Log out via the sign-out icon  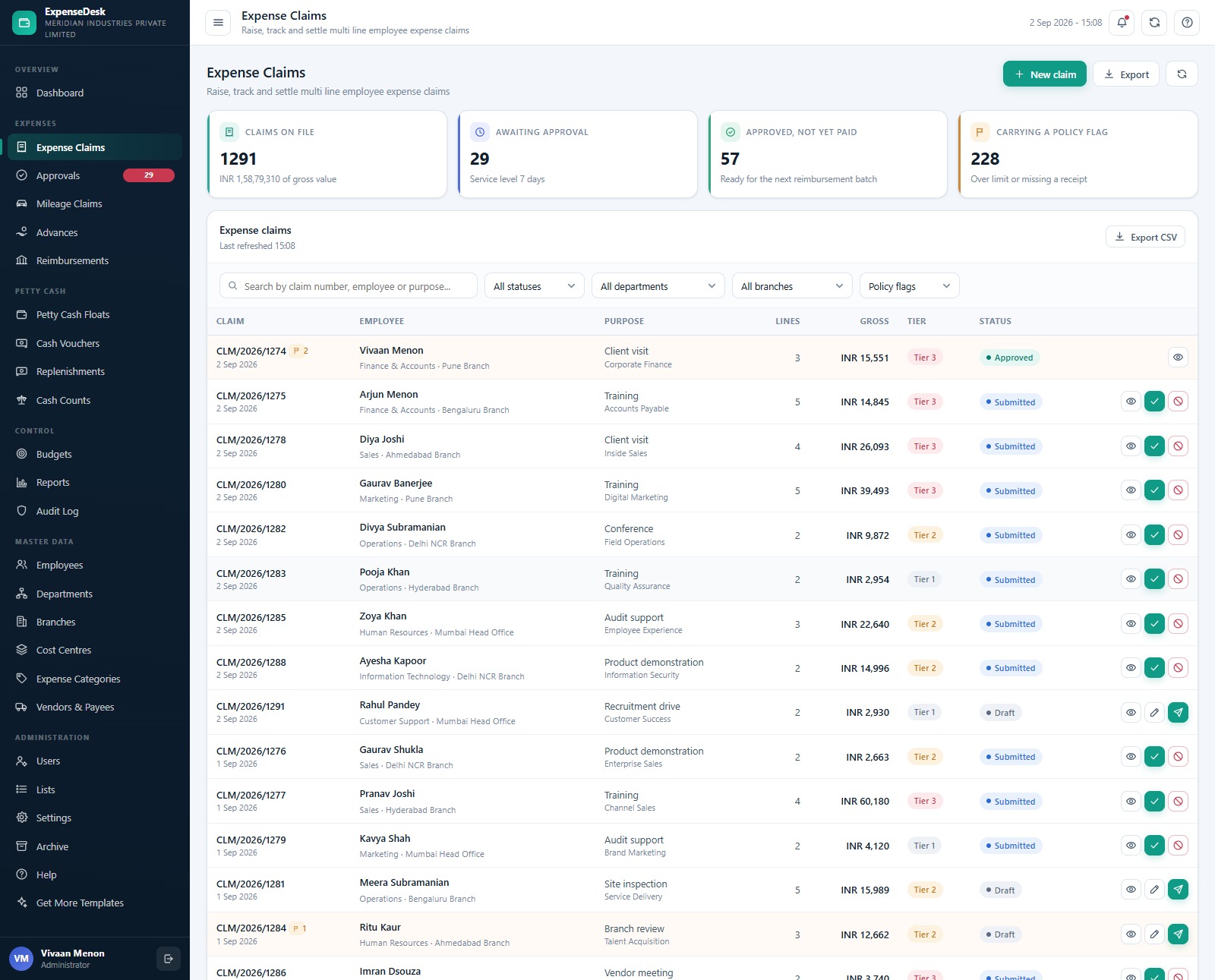[x=168, y=959]
